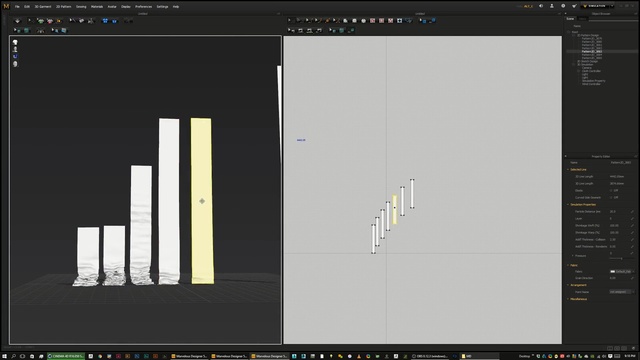Open the OBS window from the taskbar
The width and height of the screenshot is (640, 360).
pyautogui.click(x=430, y=356)
